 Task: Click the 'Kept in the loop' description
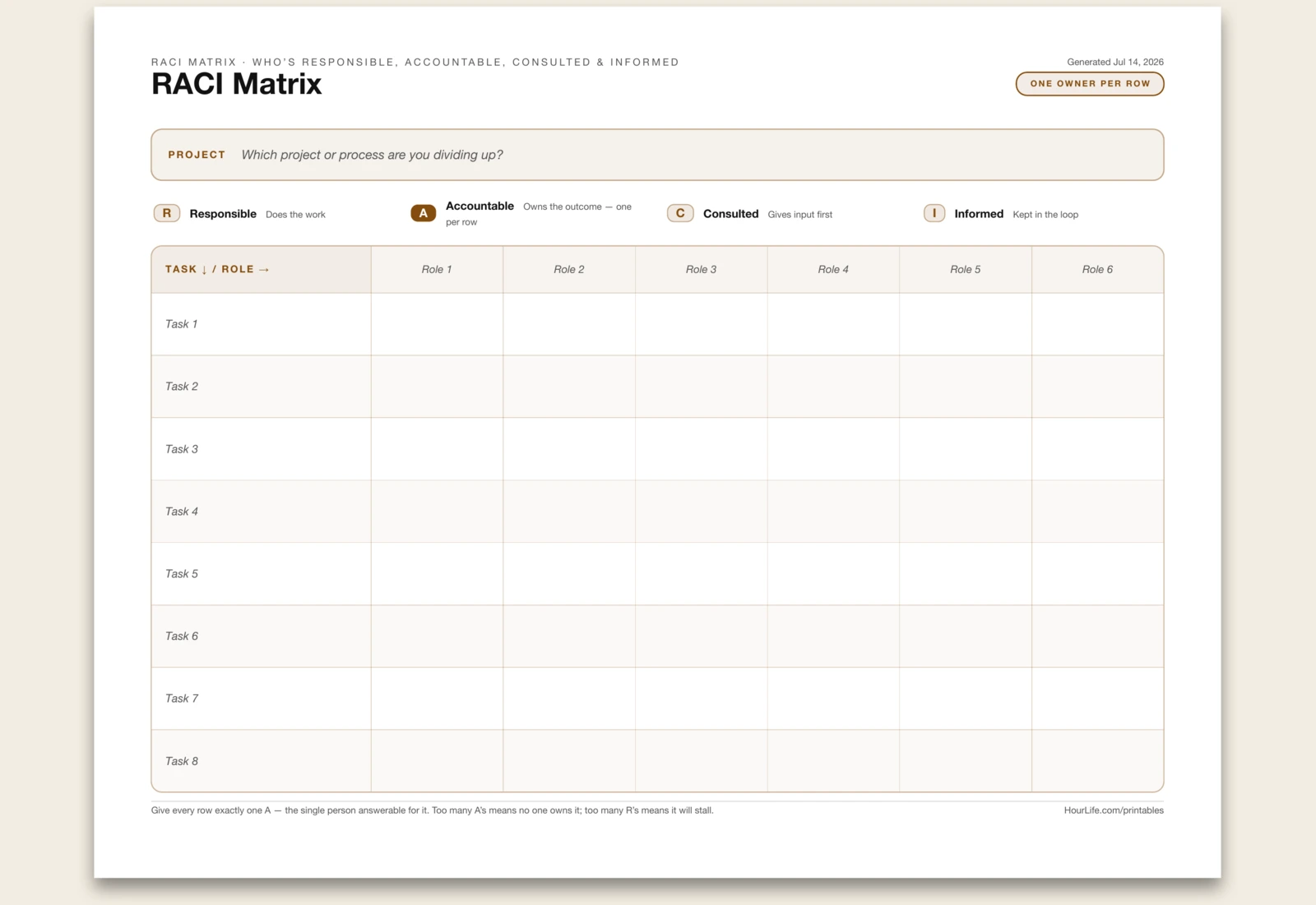[x=1045, y=215]
